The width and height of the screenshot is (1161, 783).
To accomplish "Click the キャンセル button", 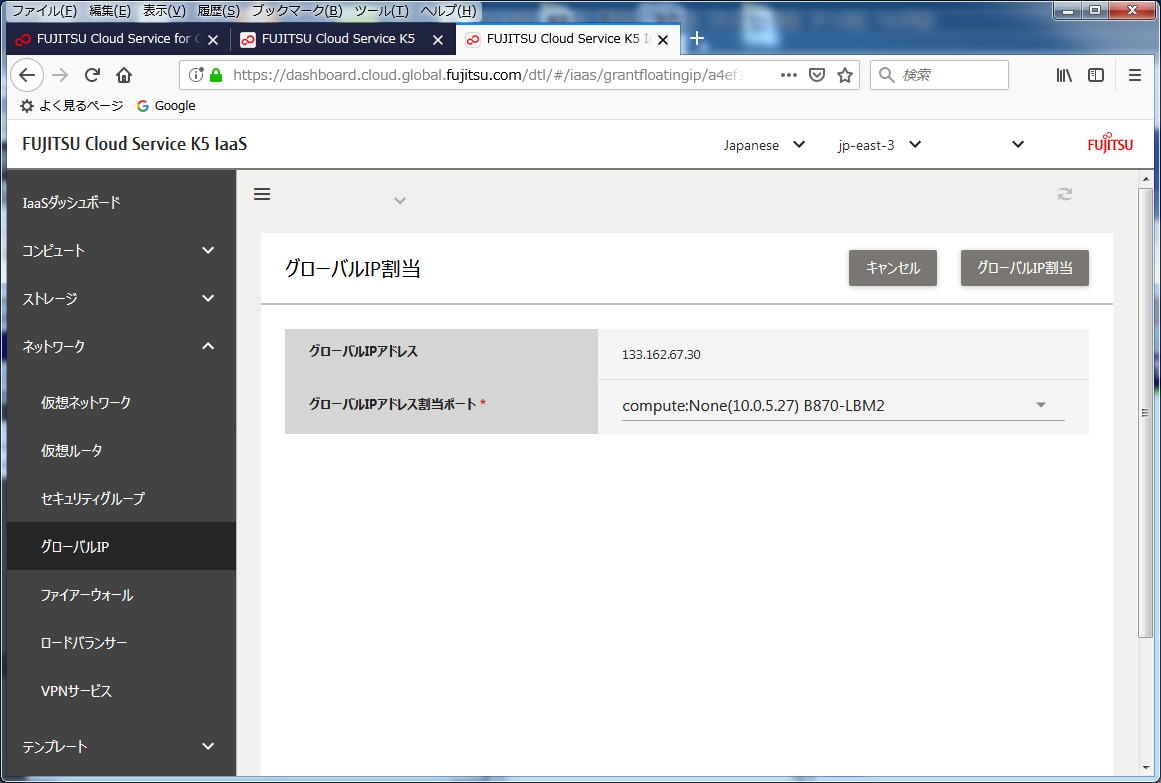I will (892, 268).
